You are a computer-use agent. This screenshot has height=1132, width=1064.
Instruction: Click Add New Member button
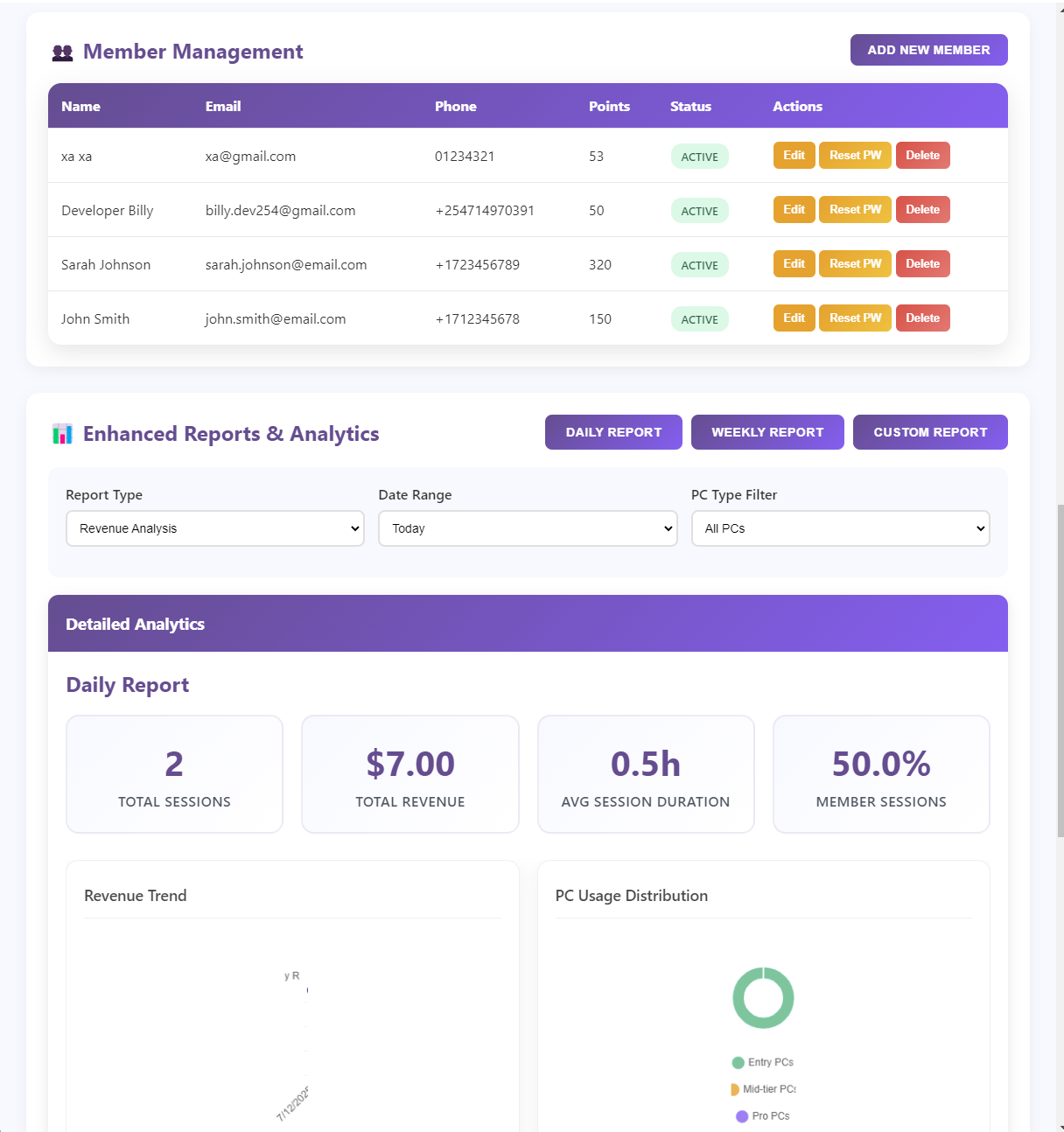point(929,50)
